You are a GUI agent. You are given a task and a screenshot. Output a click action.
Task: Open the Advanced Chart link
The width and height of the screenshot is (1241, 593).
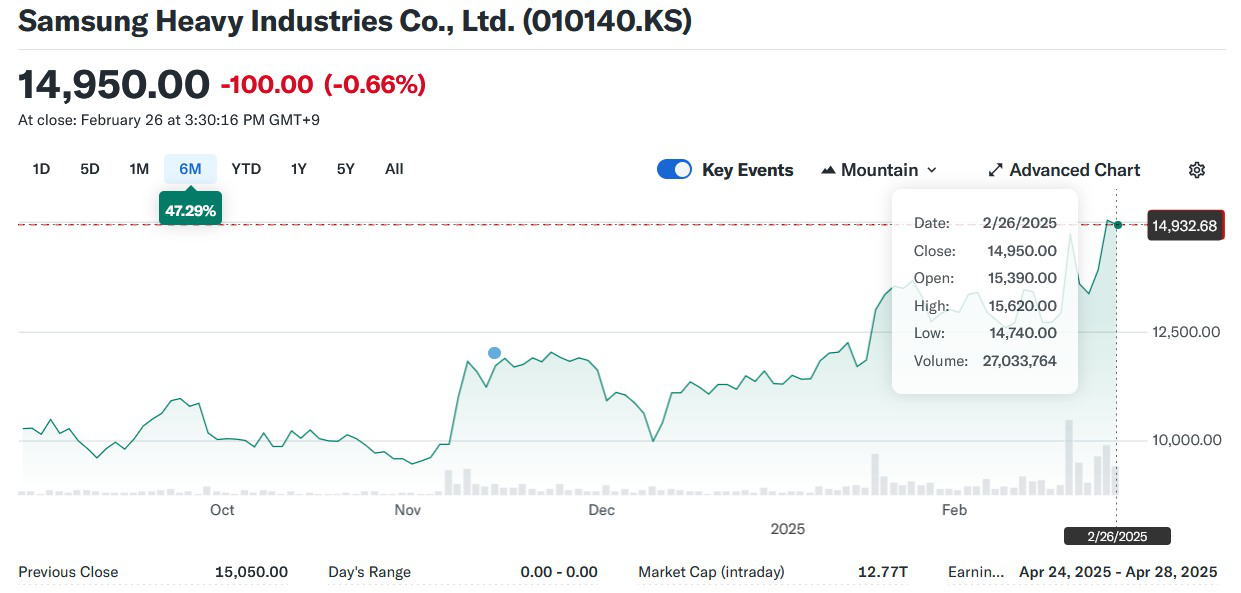(1074, 170)
